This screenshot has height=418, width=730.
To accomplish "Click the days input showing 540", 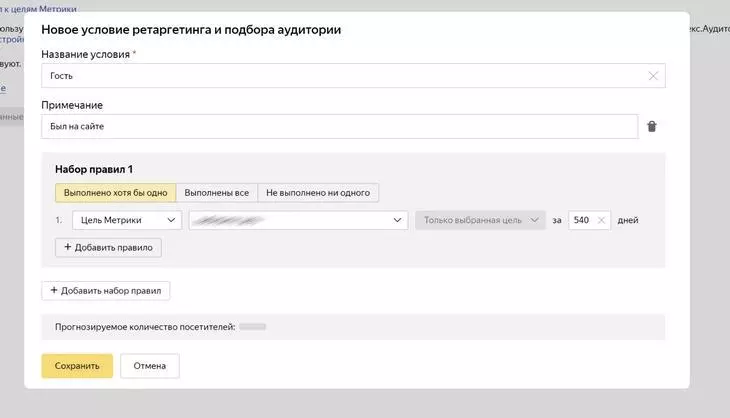I will click(x=589, y=220).
